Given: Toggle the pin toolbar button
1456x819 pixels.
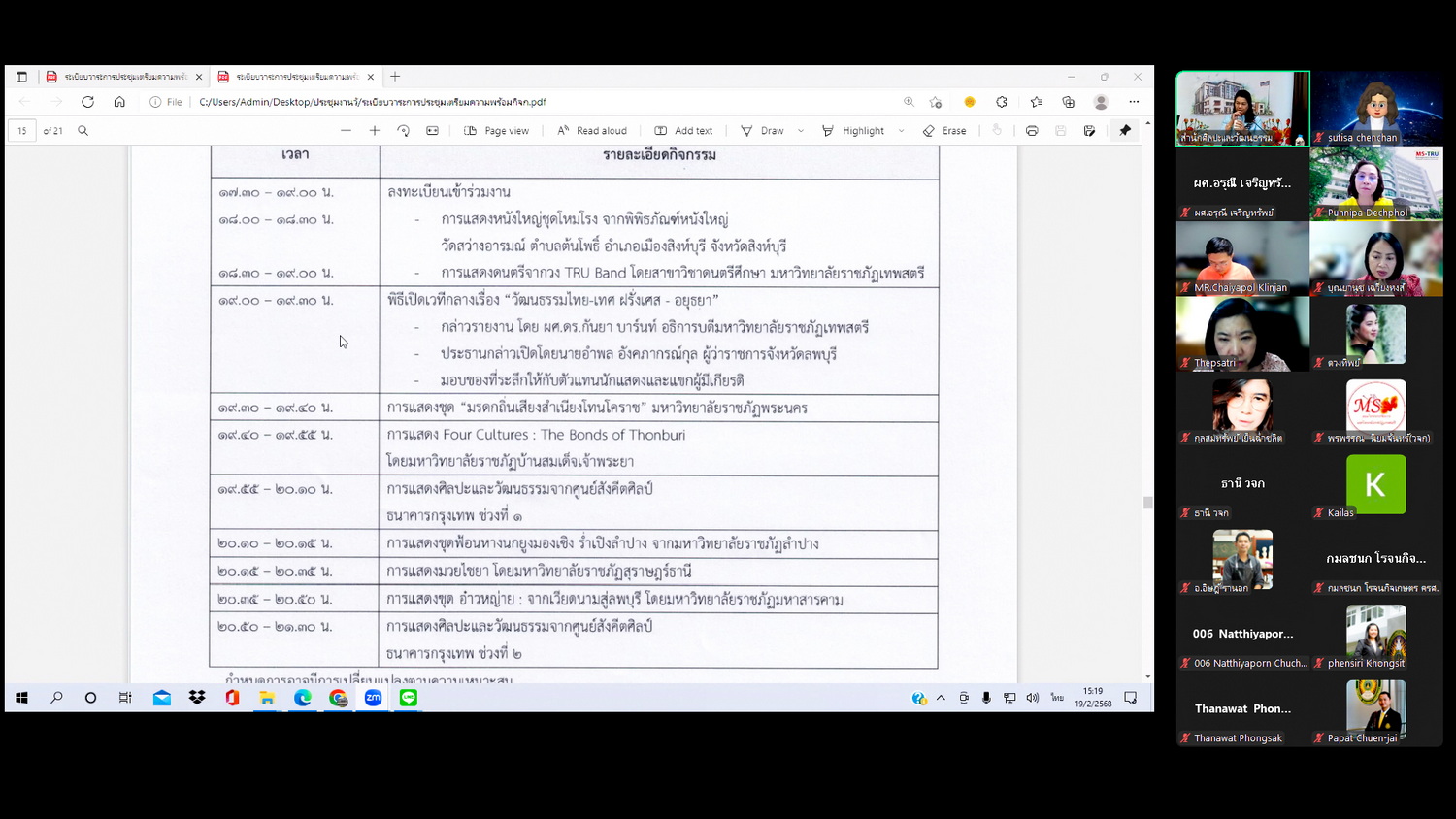Looking at the screenshot, I should tap(1125, 131).
